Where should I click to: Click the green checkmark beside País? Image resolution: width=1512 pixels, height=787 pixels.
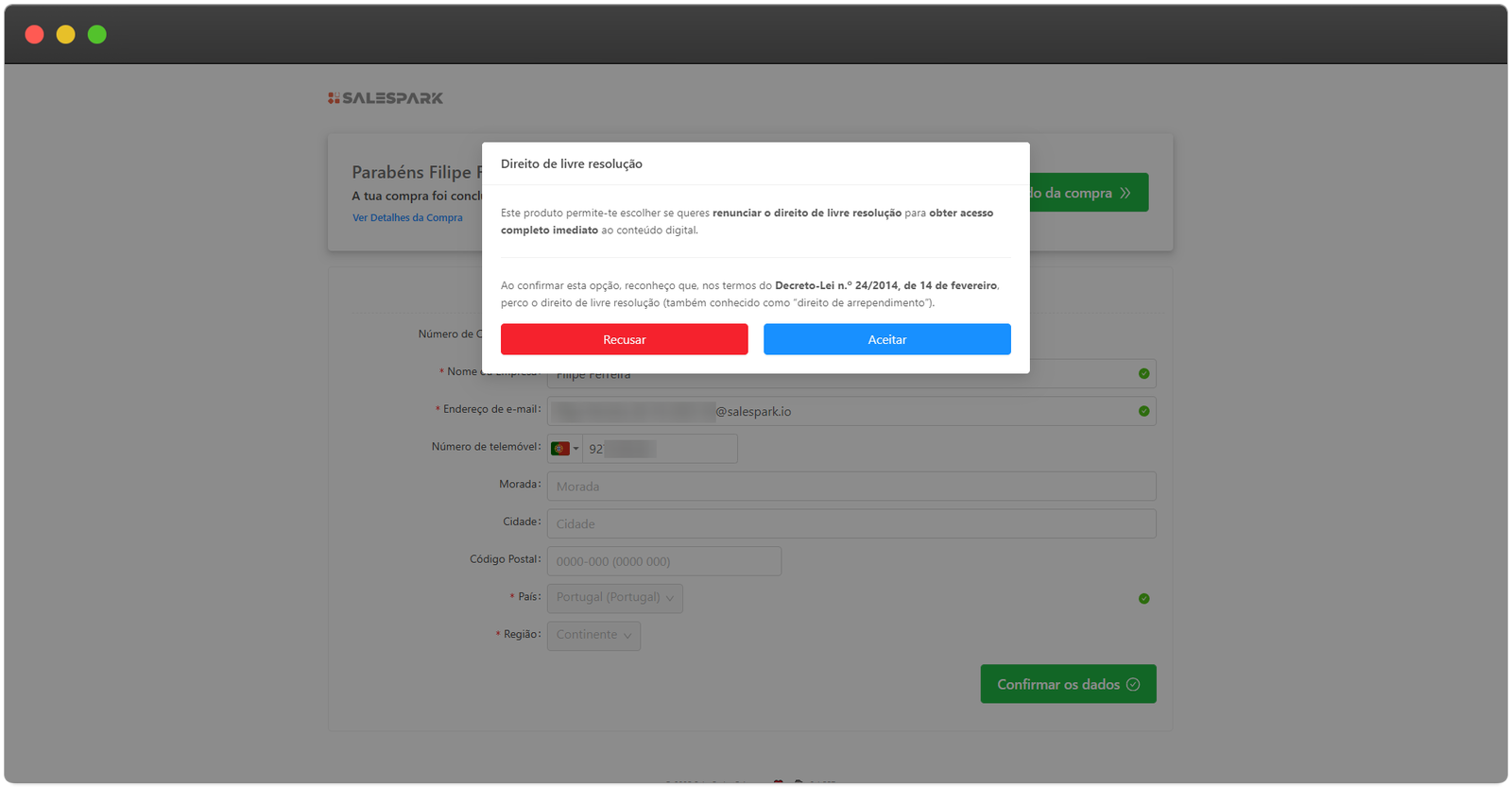coord(1143,599)
